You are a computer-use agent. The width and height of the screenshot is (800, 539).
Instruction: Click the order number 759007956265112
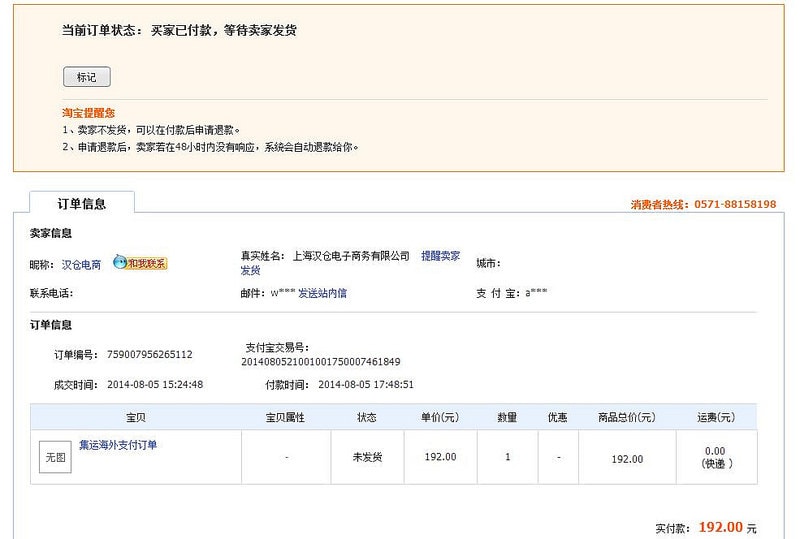pyautogui.click(x=150, y=354)
